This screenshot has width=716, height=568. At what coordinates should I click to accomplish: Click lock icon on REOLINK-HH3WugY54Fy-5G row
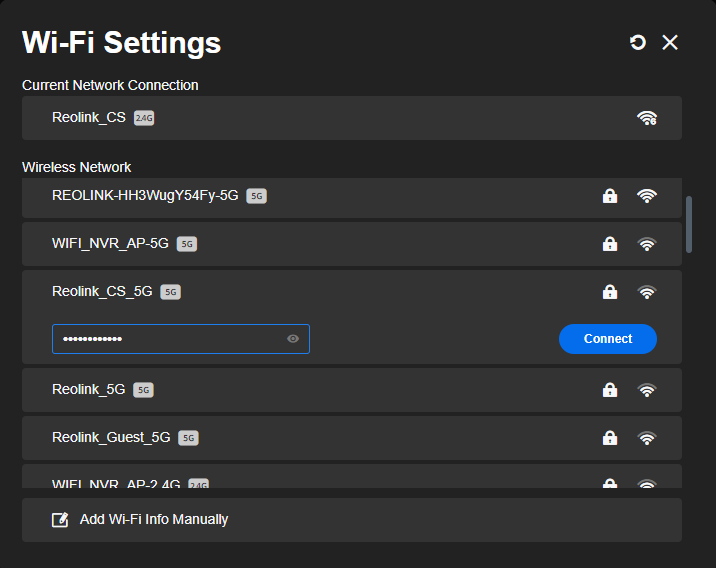(610, 196)
